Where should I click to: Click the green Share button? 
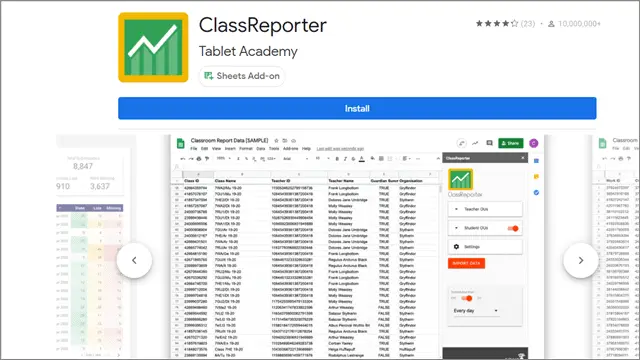click(511, 143)
